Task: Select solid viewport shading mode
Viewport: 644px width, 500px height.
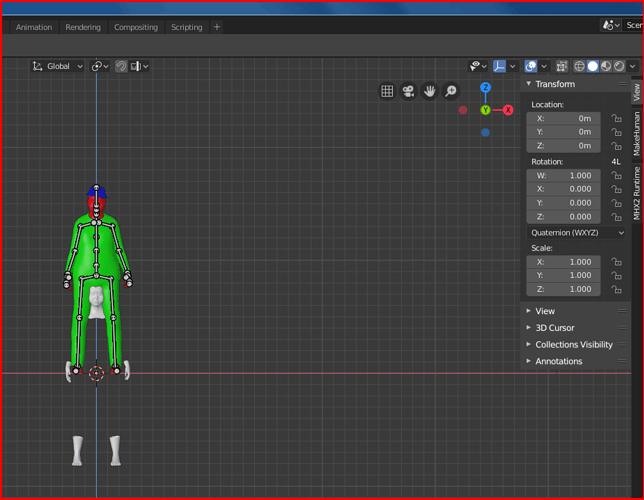Action: [592, 66]
